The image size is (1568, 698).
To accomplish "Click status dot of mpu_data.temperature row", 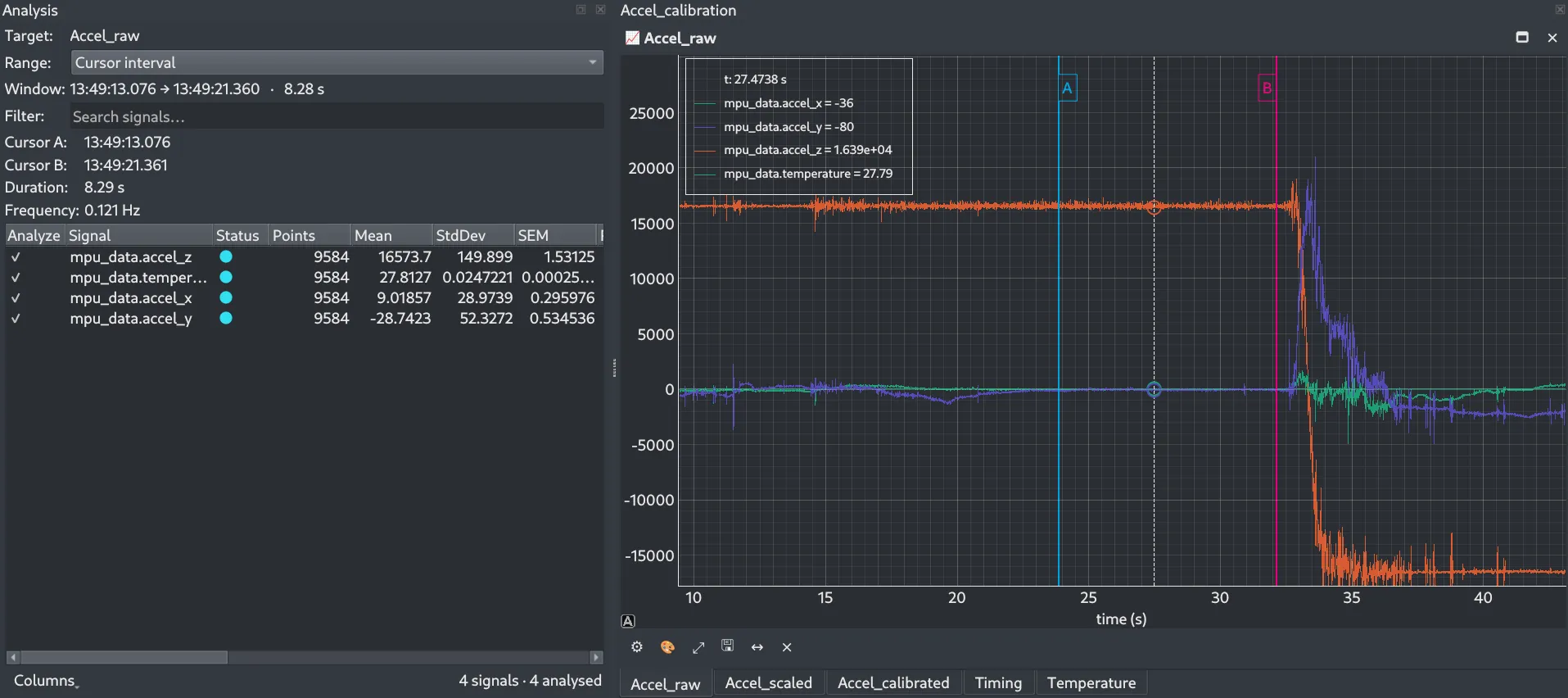I will (x=226, y=277).
